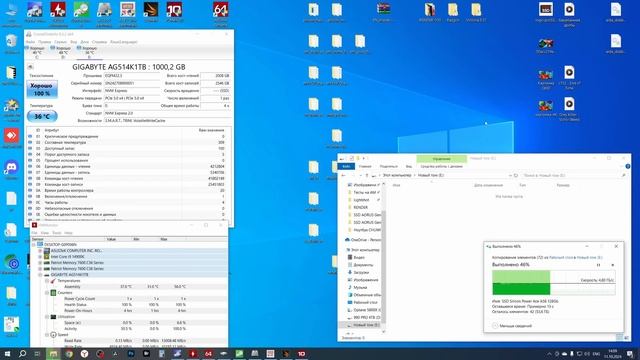Select the 'GIGABYTE AG514K1TB : 1000,2 GB' title
Viewport: 640px width, 360px height.
129,67
